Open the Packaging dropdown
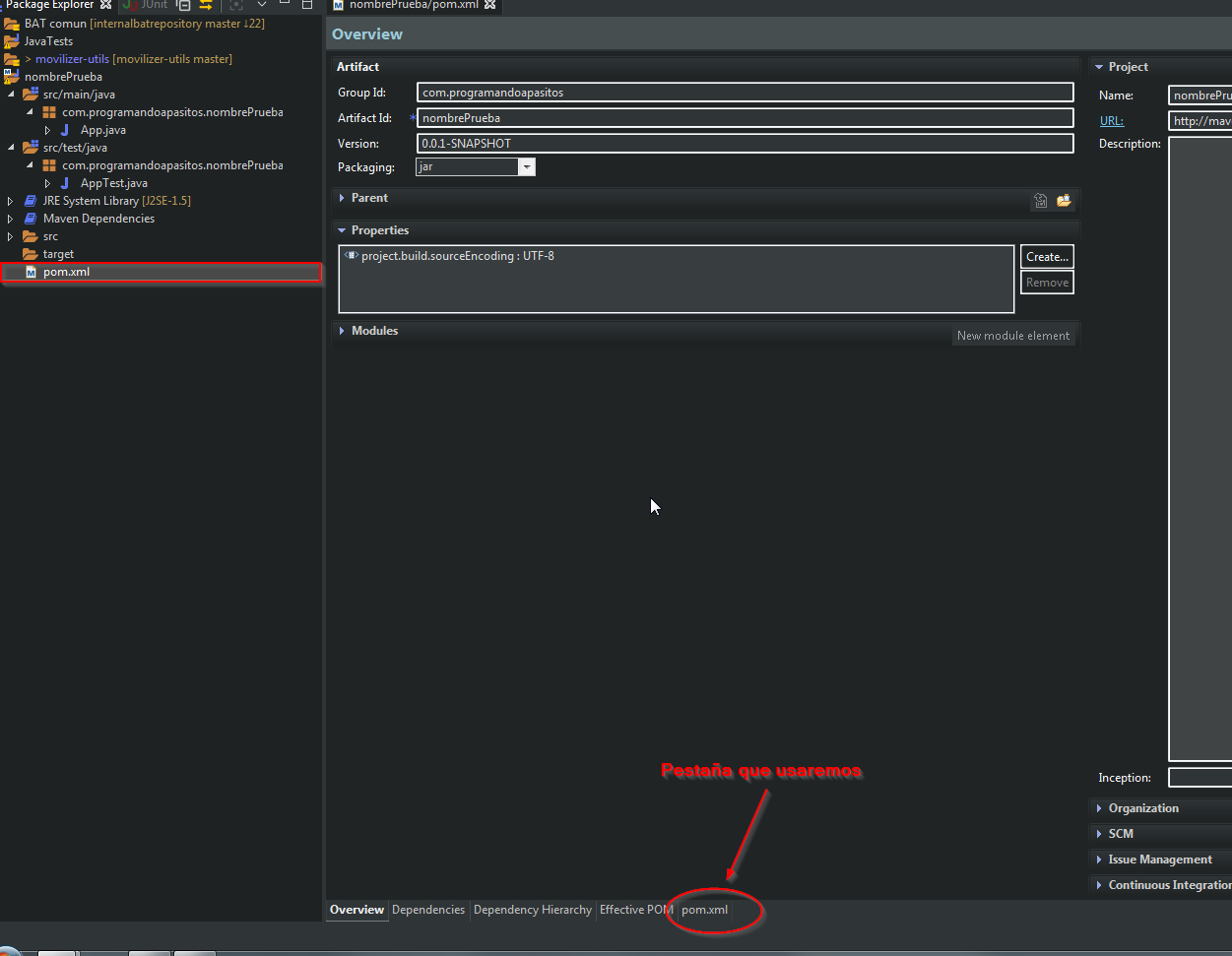Viewport: 1232px width, 956px height. (x=528, y=166)
